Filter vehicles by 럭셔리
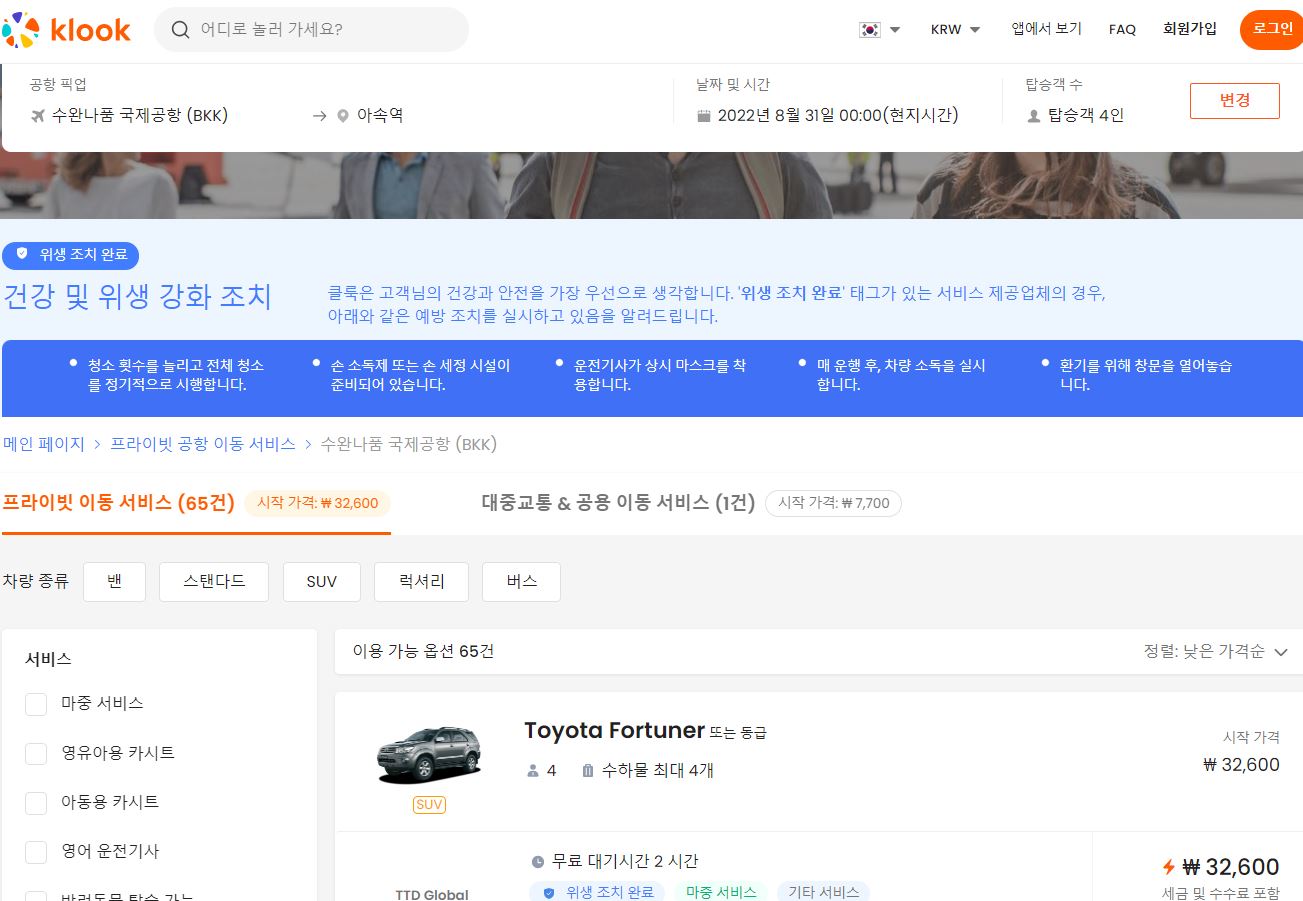 (421, 582)
